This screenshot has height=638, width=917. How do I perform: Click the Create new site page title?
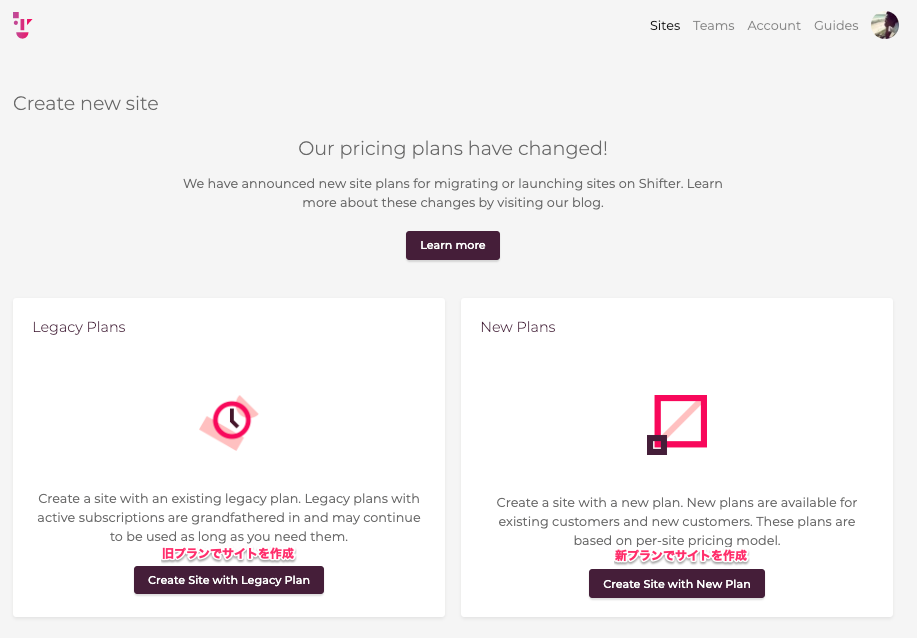click(x=85, y=104)
